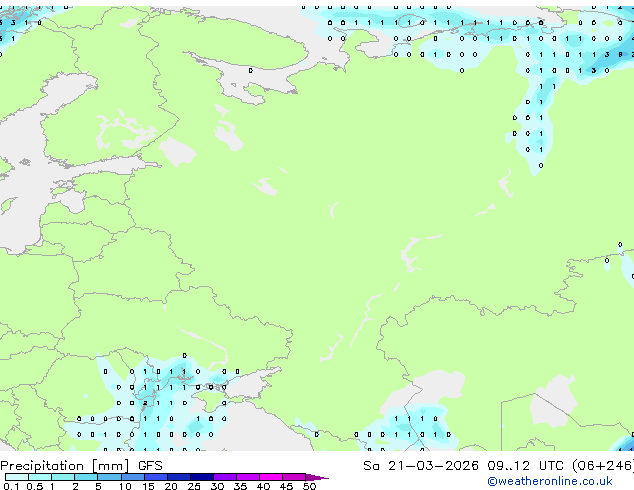Pick the 15–20 mm blue legend swatch
The width and height of the screenshot is (634, 490).
coord(155,477)
